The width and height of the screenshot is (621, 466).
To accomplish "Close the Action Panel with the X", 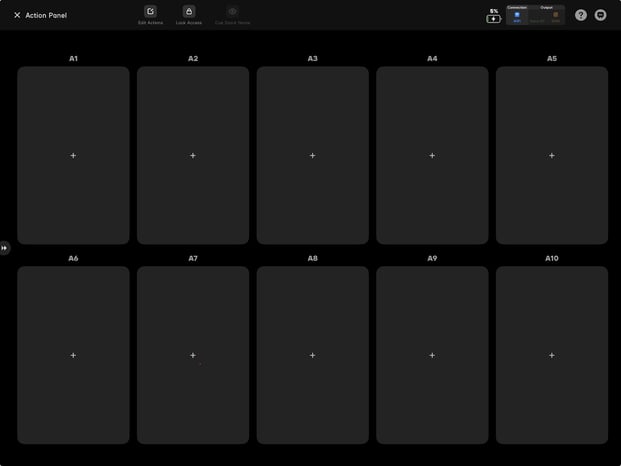I will 17,15.
